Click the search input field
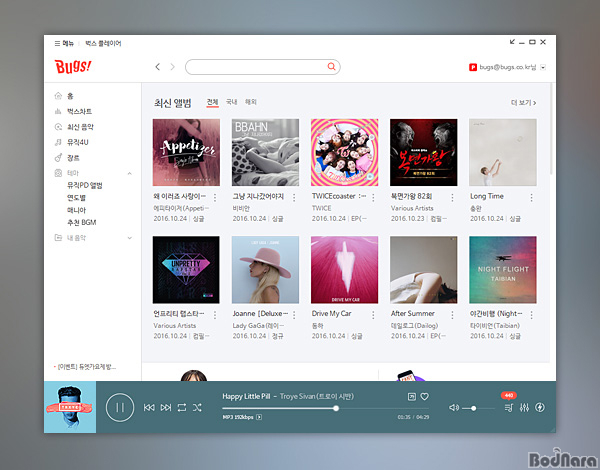The image size is (600, 470). [262, 67]
